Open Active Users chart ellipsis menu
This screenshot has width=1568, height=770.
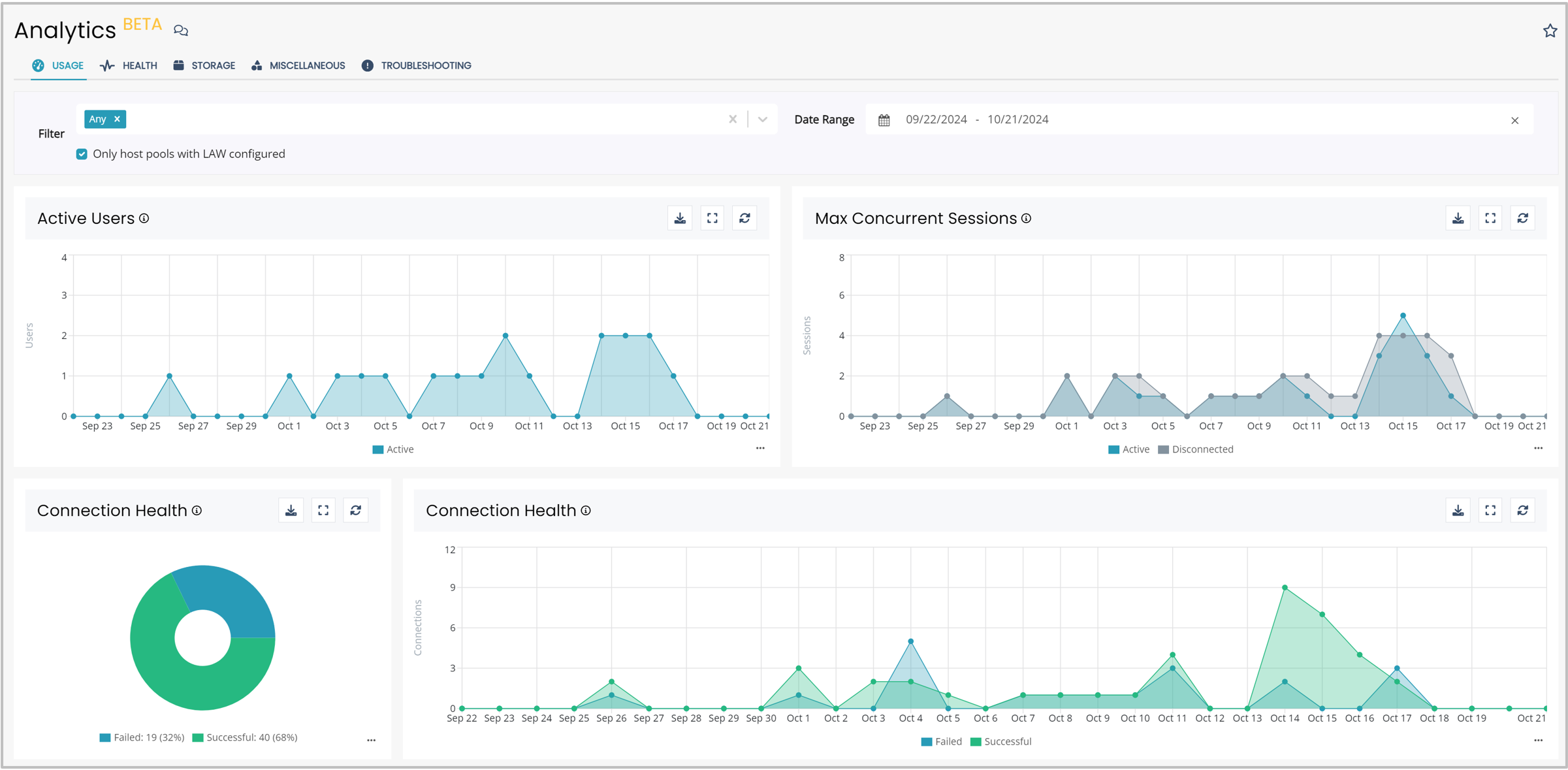760,448
